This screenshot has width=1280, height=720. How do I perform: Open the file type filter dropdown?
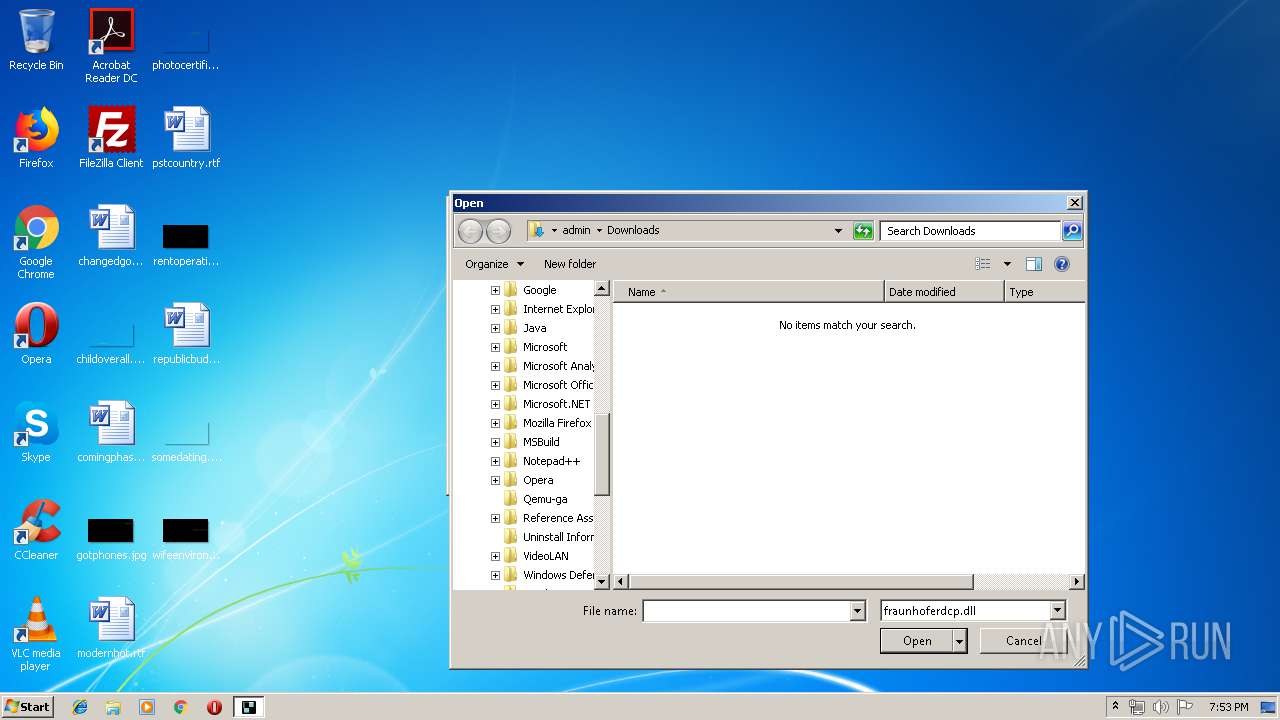1058,611
